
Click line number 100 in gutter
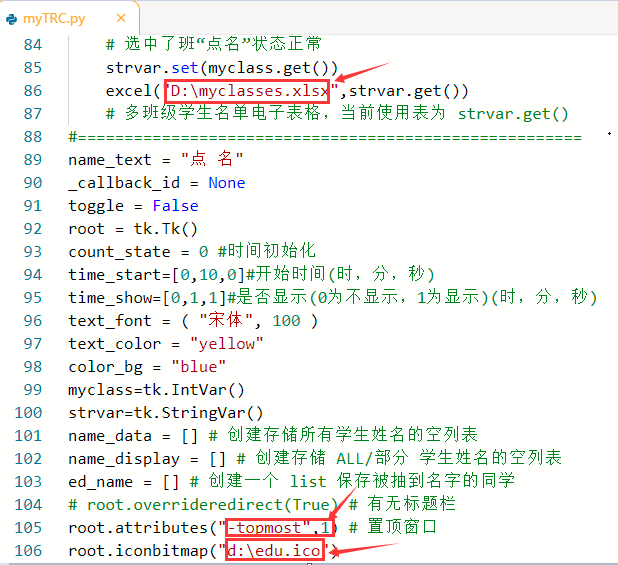(28, 413)
